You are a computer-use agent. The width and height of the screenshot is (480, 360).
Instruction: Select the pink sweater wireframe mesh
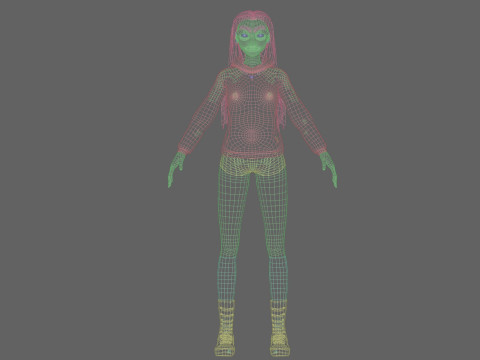(252, 113)
